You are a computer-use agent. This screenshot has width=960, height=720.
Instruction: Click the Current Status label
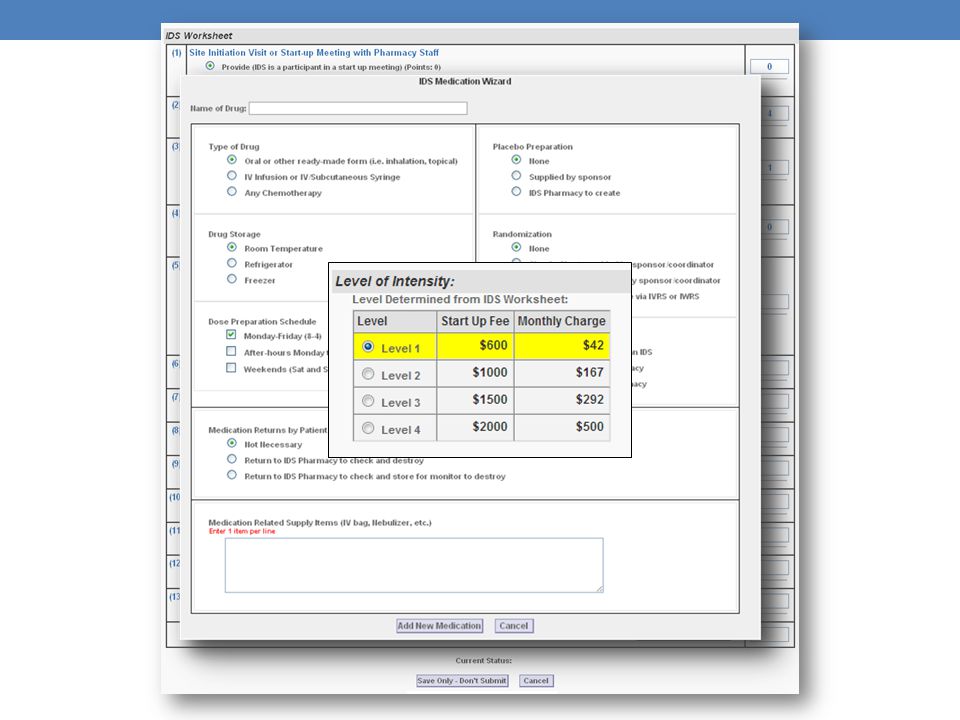point(484,661)
